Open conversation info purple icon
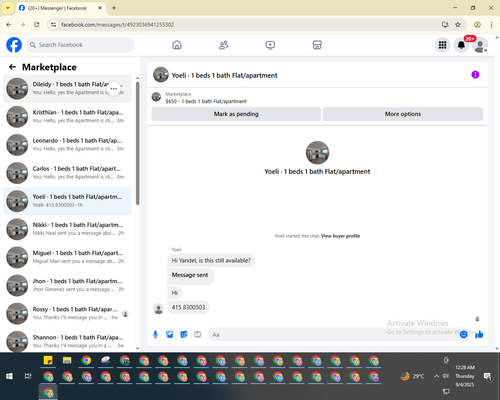500x400 pixels. 475,75
